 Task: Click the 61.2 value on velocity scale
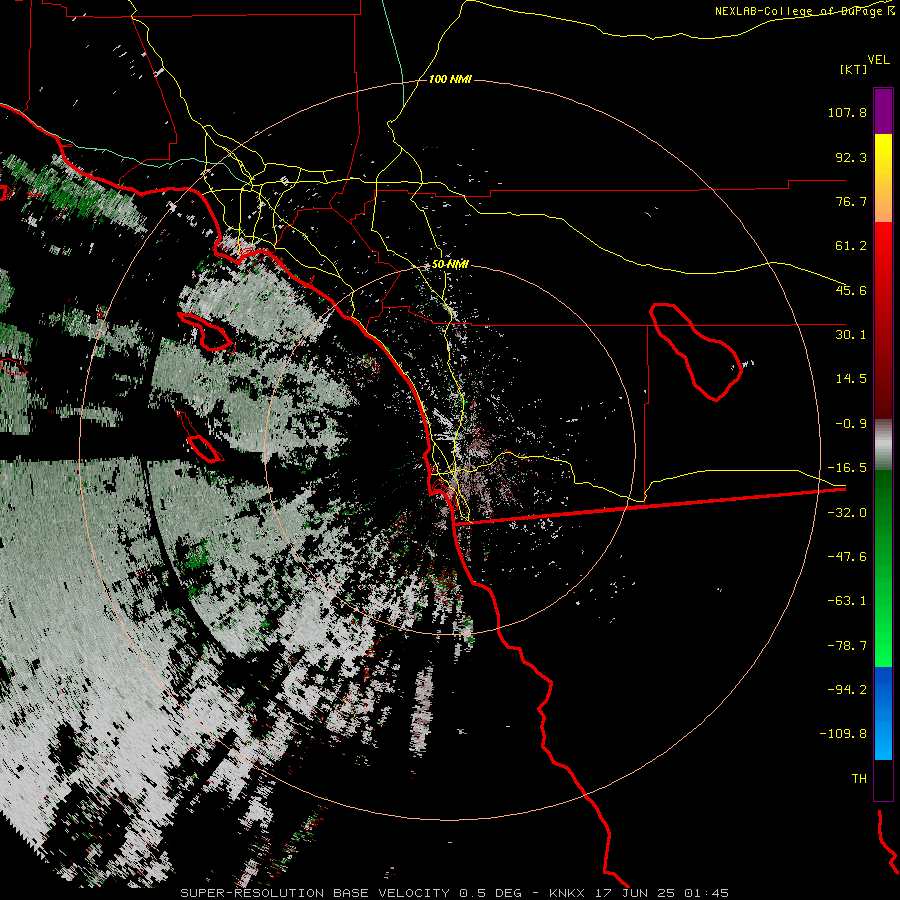point(851,246)
